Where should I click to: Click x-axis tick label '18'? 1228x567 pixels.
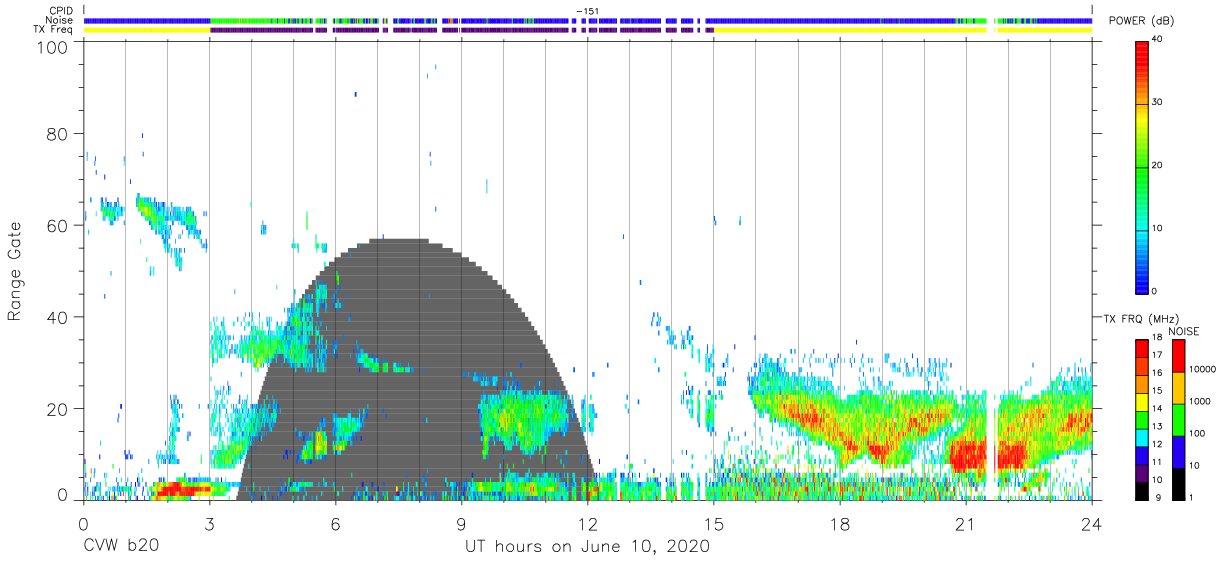click(x=840, y=524)
